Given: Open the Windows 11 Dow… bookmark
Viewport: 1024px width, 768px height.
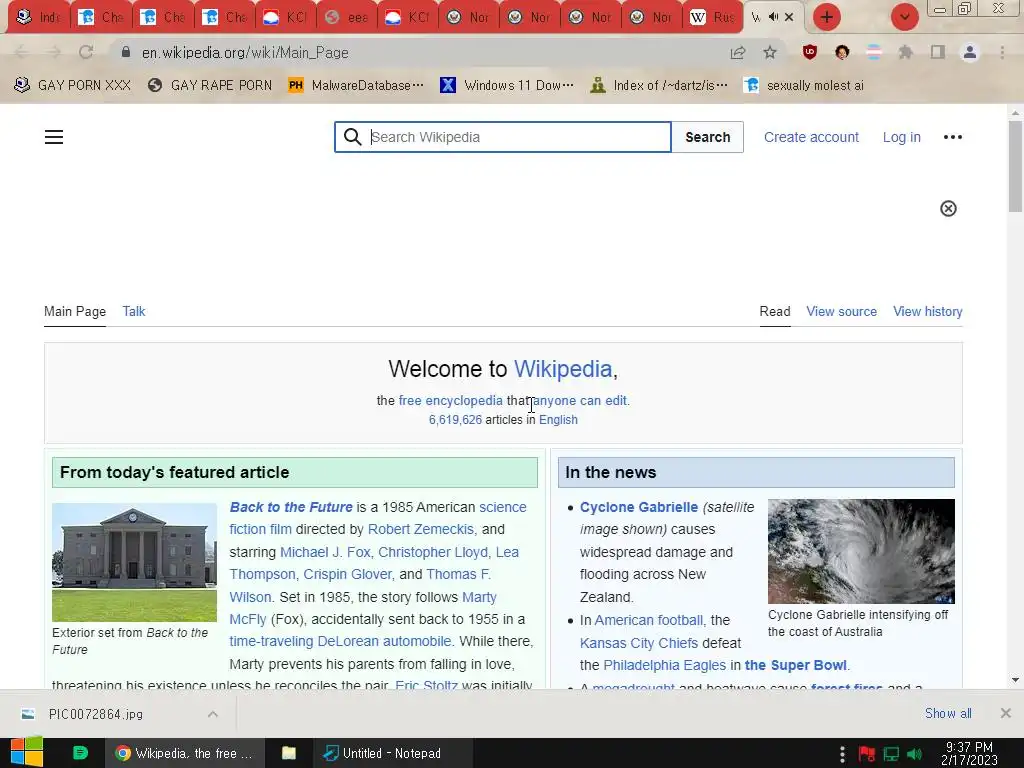Looking at the screenshot, I should coord(507,86).
